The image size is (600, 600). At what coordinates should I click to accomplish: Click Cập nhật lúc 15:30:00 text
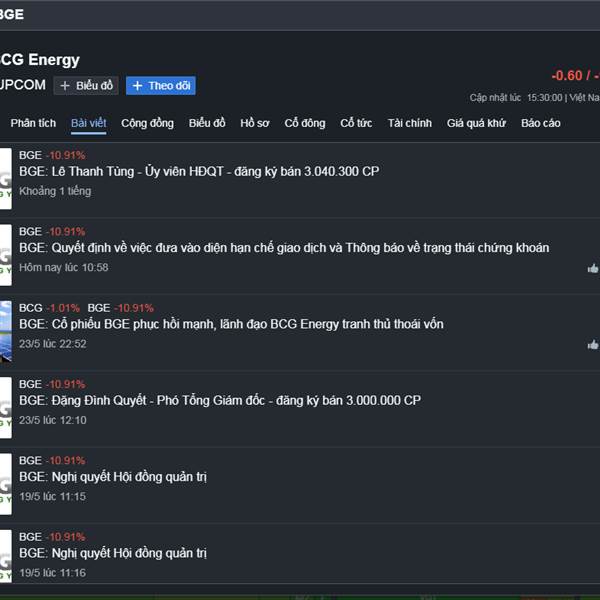pyautogui.click(x=516, y=98)
